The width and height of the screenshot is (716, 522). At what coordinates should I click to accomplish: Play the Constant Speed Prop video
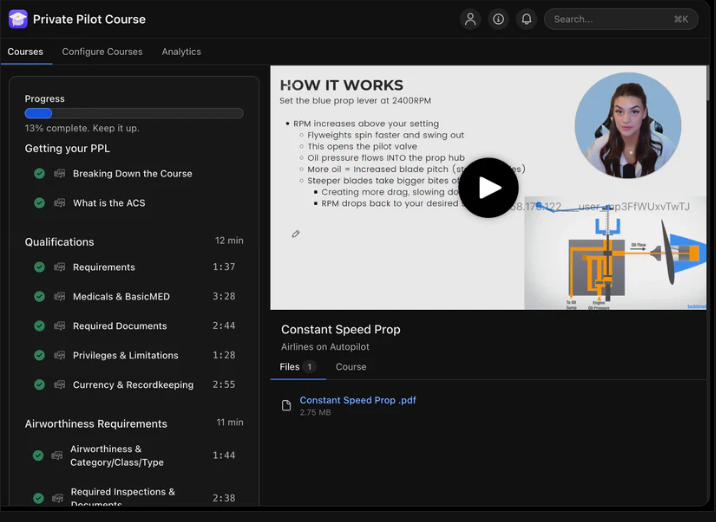click(488, 188)
